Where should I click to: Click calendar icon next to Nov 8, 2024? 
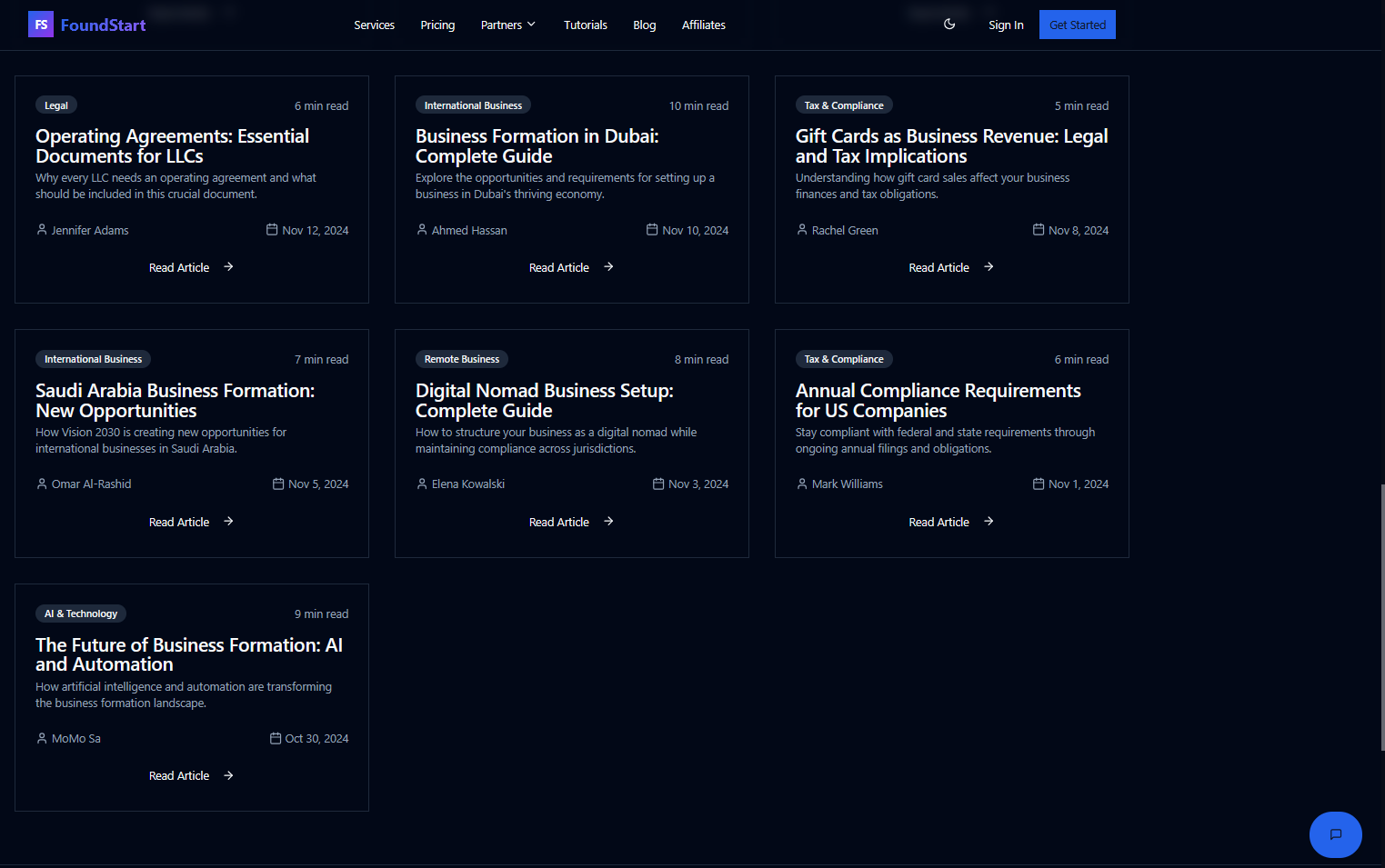point(1039,230)
